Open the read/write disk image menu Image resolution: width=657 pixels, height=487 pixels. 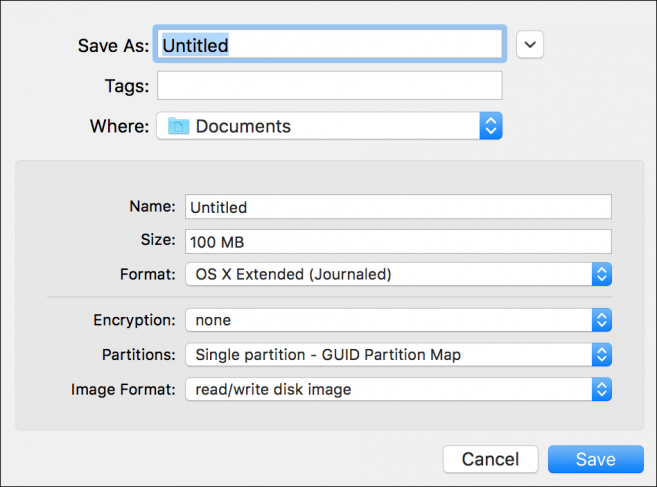[388, 389]
